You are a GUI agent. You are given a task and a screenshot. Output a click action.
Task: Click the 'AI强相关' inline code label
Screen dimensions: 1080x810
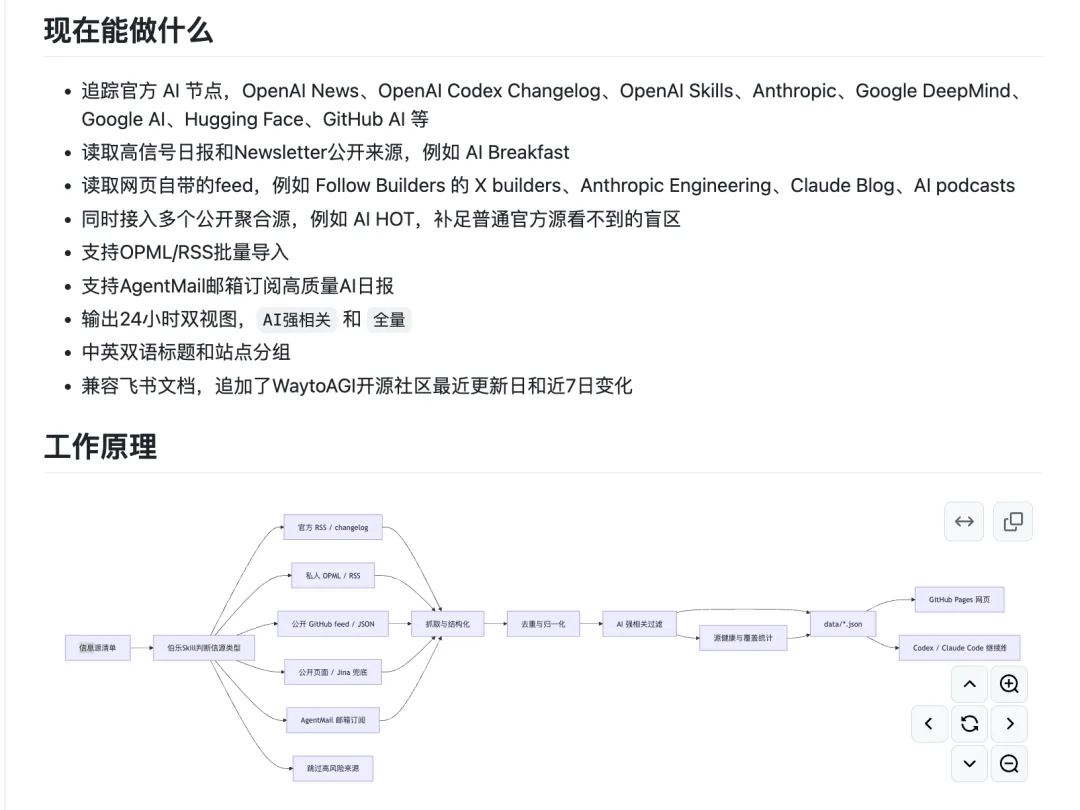pyautogui.click(x=296, y=320)
